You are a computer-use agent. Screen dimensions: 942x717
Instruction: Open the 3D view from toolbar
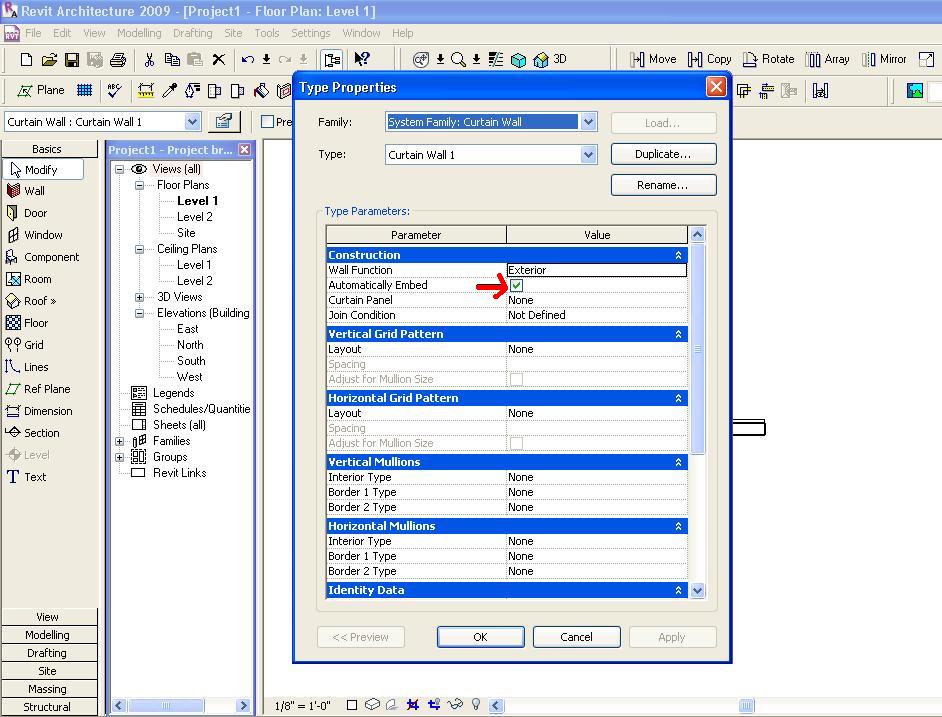coord(550,60)
